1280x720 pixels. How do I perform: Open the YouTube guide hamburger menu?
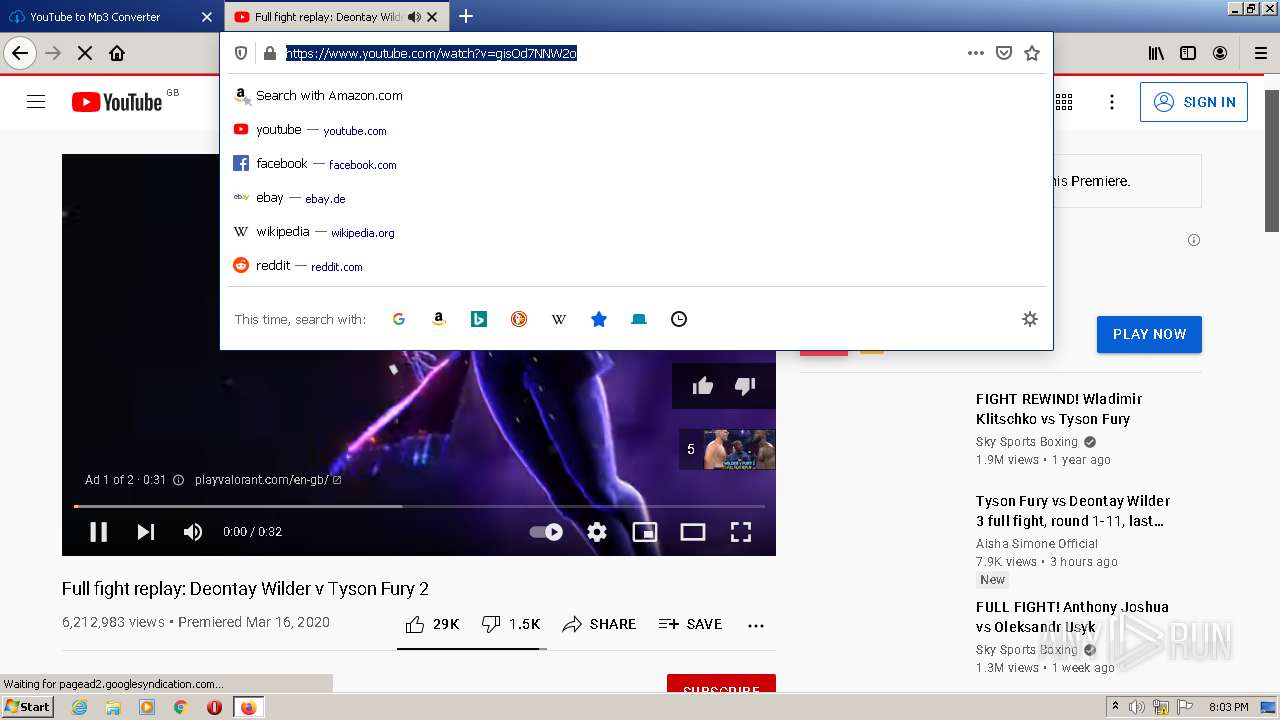tap(36, 101)
